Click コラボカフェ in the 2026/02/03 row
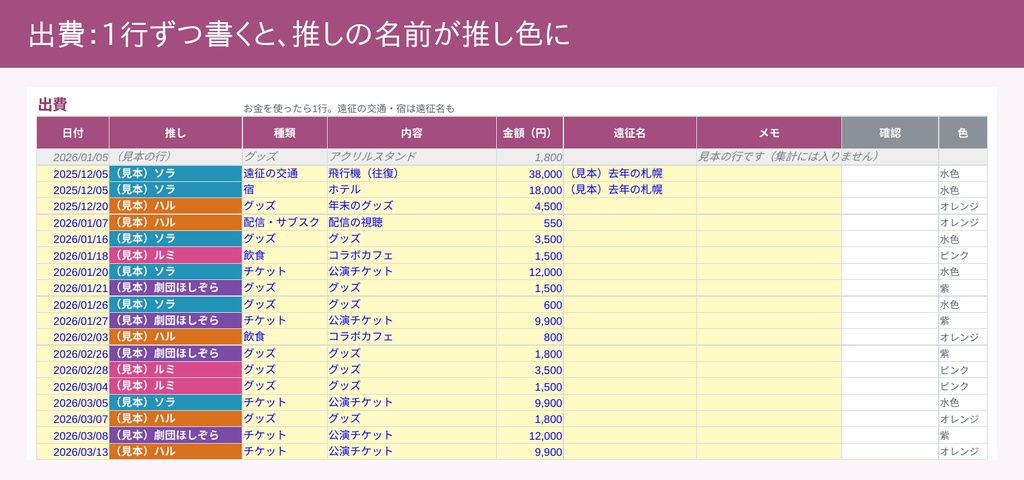The width and height of the screenshot is (1024, 480). coord(412,337)
